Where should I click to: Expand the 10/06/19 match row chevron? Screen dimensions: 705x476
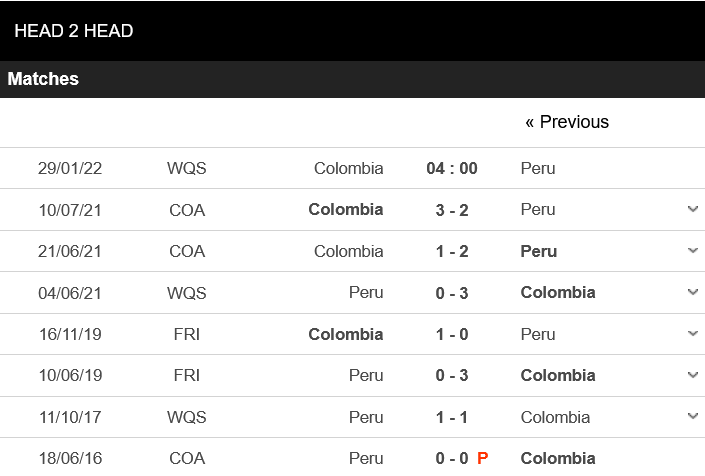pyautogui.click(x=693, y=375)
